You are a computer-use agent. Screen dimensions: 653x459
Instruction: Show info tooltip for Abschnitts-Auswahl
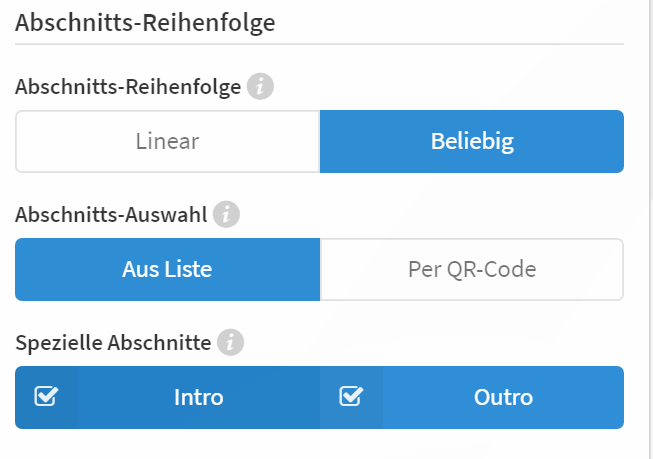pyautogui.click(x=226, y=215)
